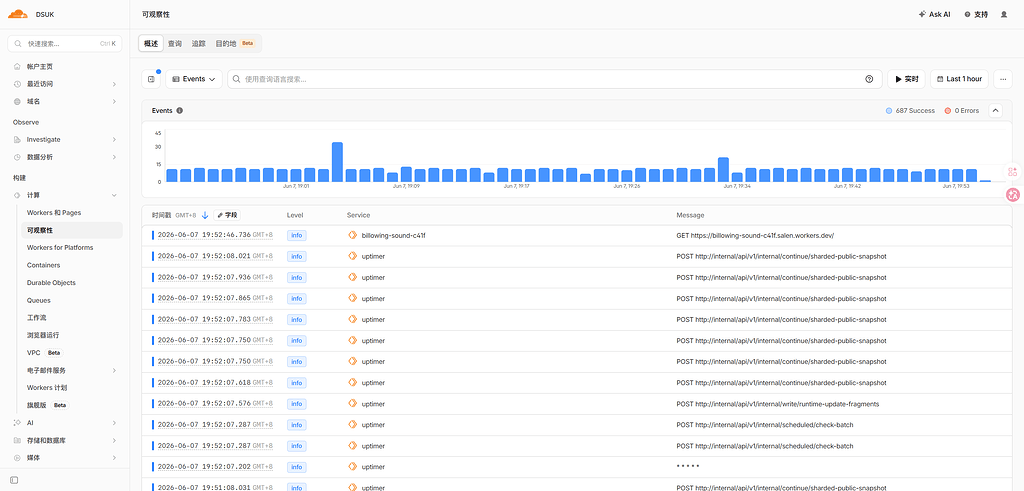The image size is (1024, 491).
Task: Click the tallest bar in Events chart
Action: (337, 162)
